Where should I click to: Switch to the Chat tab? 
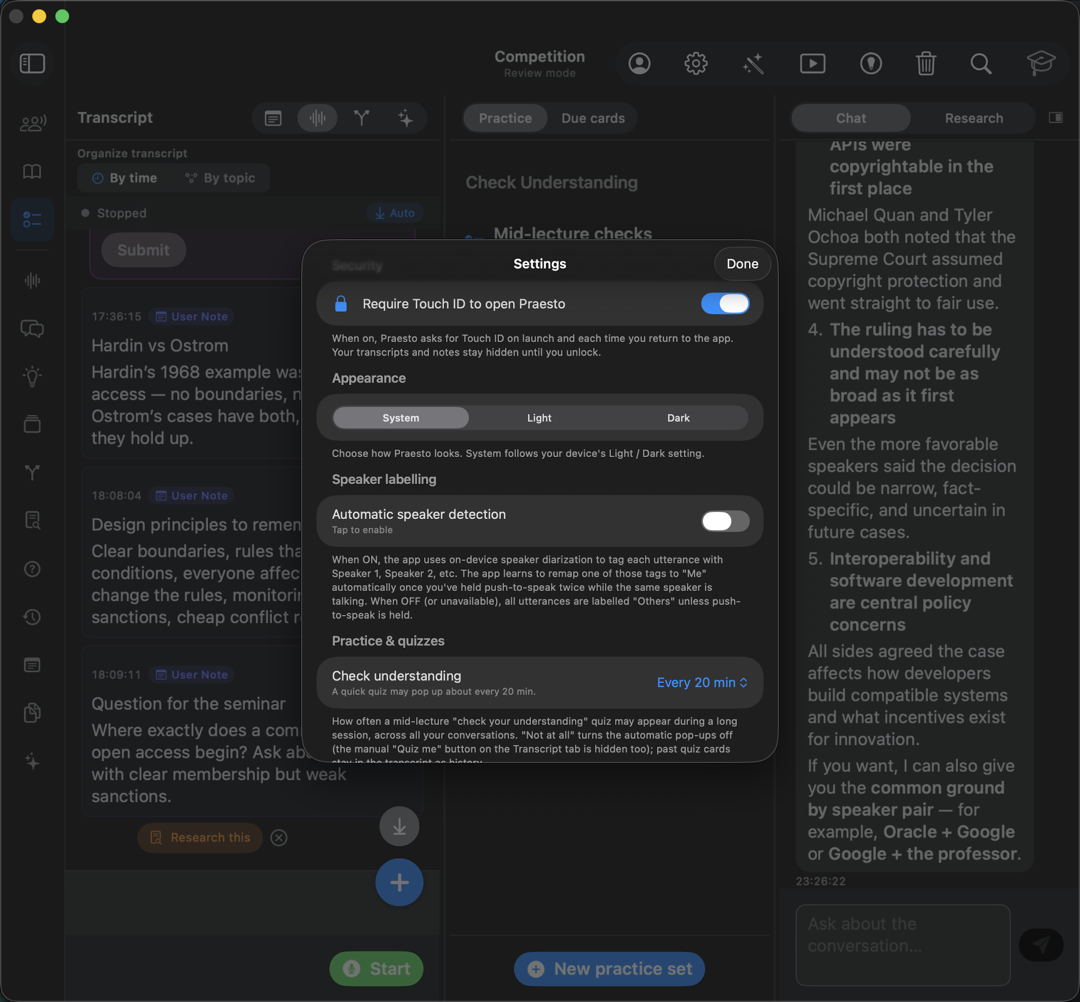point(851,118)
